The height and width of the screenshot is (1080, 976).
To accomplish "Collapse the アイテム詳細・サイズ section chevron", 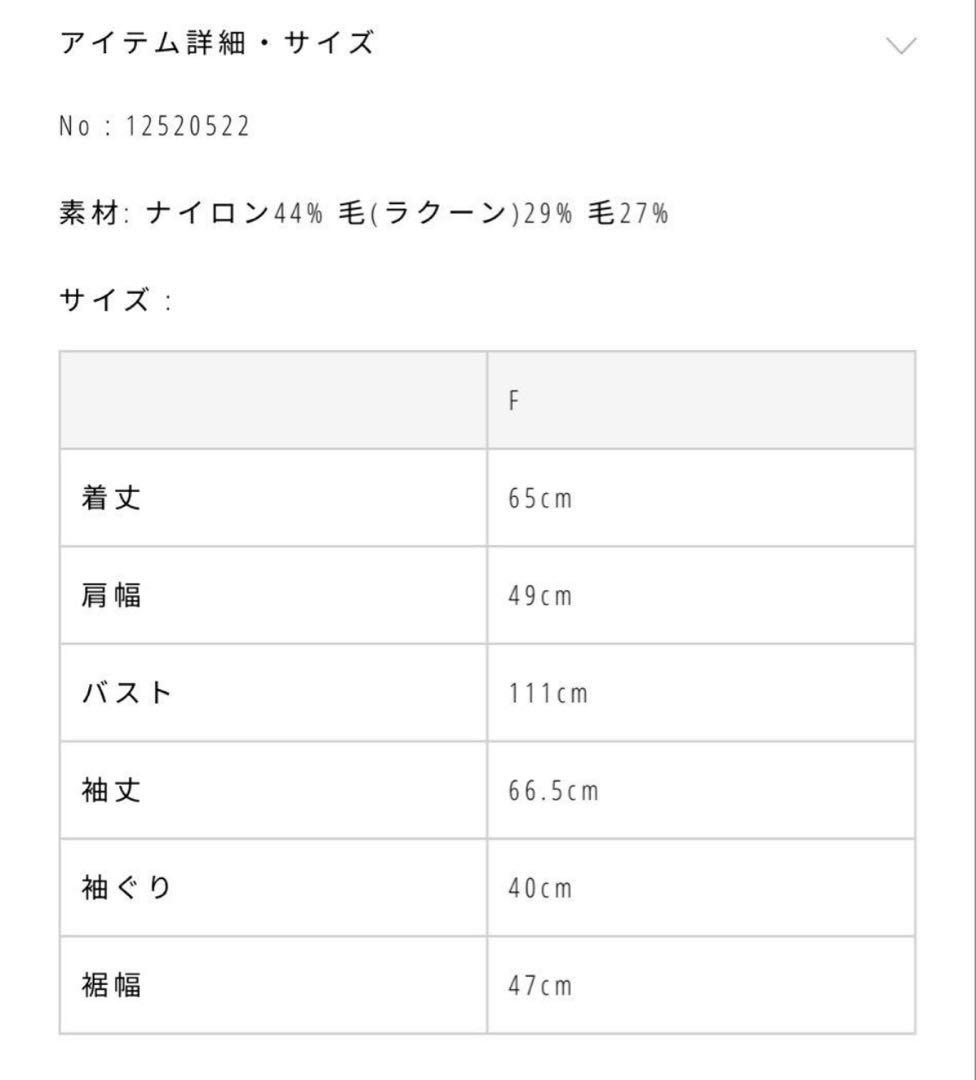I will (x=901, y=46).
